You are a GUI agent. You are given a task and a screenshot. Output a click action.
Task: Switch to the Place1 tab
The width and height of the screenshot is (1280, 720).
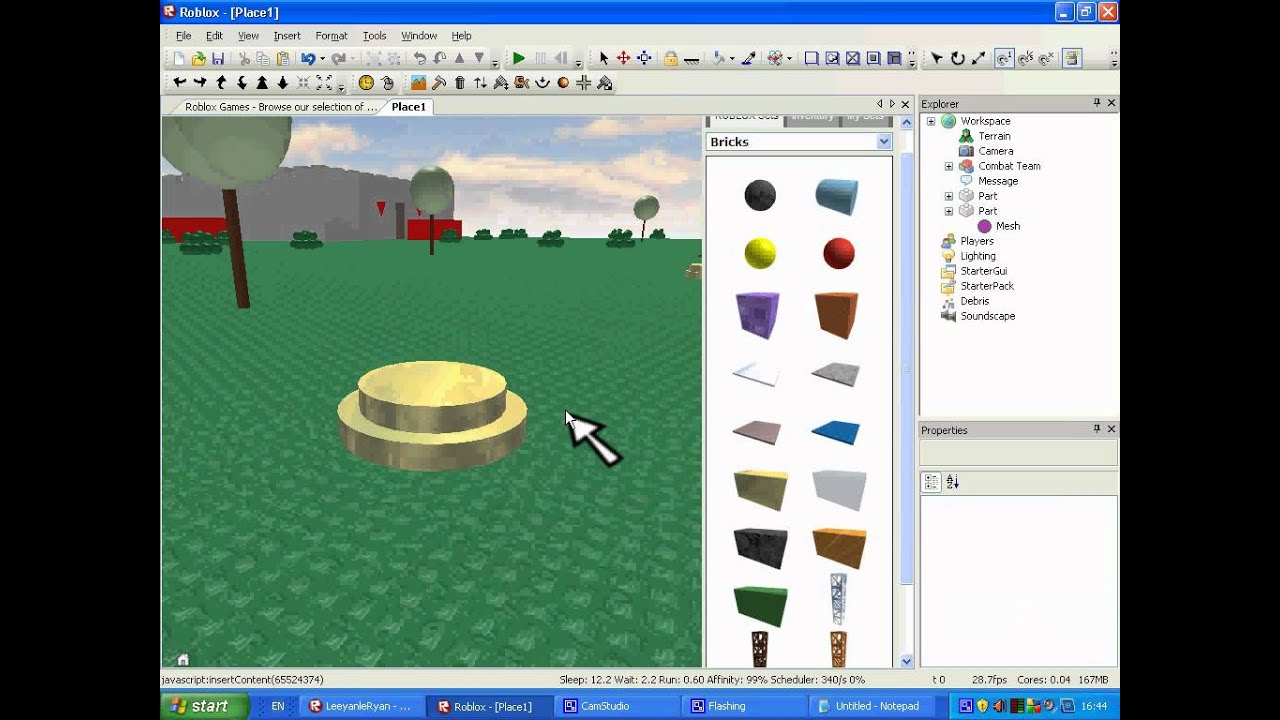click(x=408, y=107)
